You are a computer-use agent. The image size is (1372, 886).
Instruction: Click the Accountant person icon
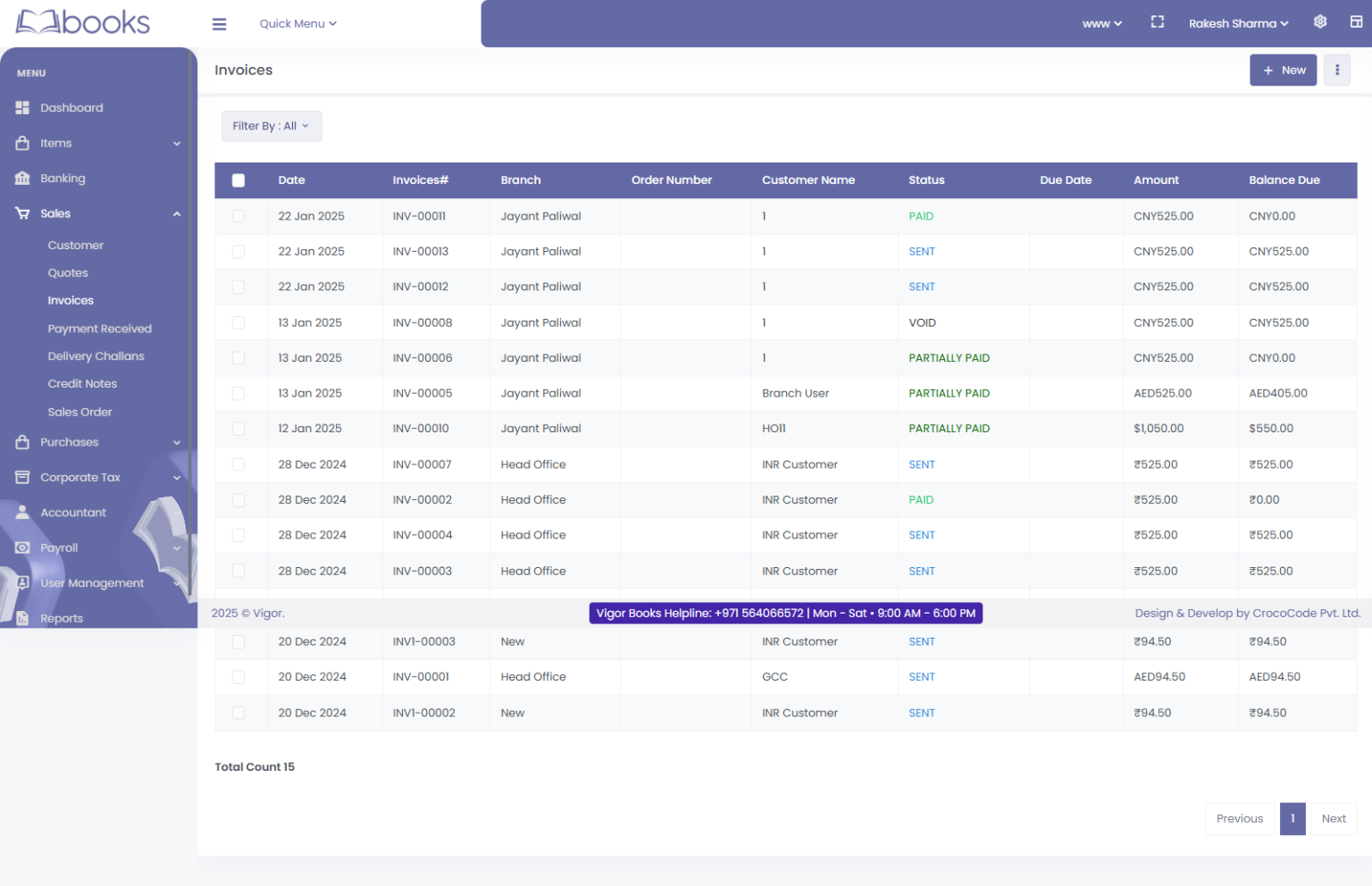click(22, 513)
